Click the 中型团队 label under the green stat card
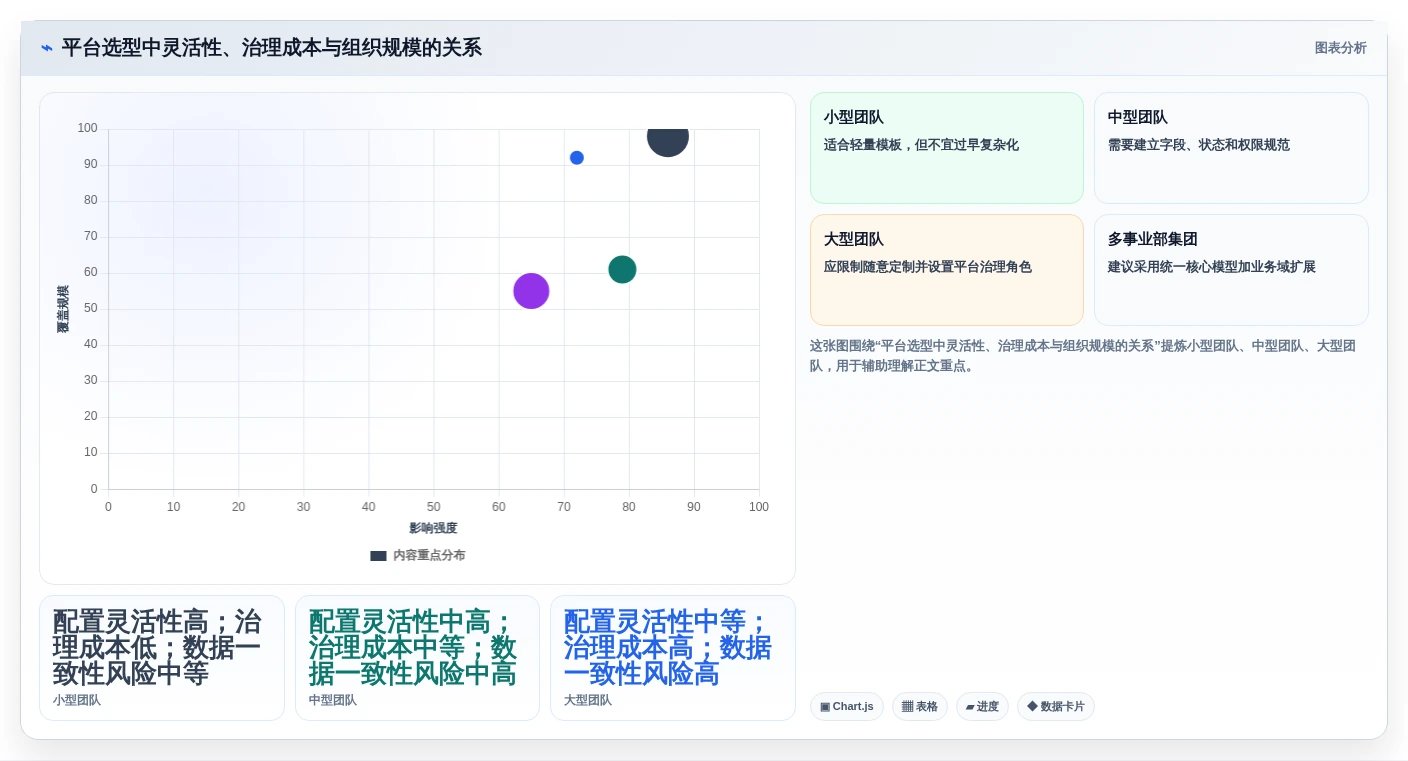 (333, 700)
